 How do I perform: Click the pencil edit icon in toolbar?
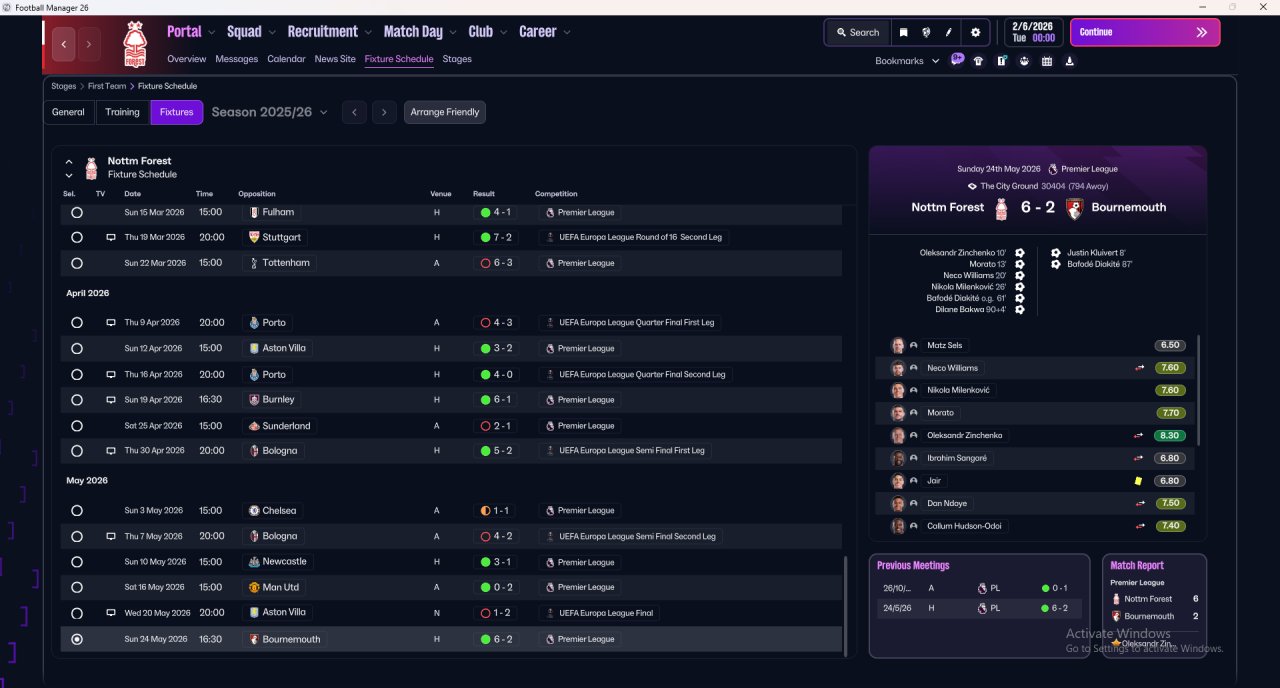click(x=949, y=32)
